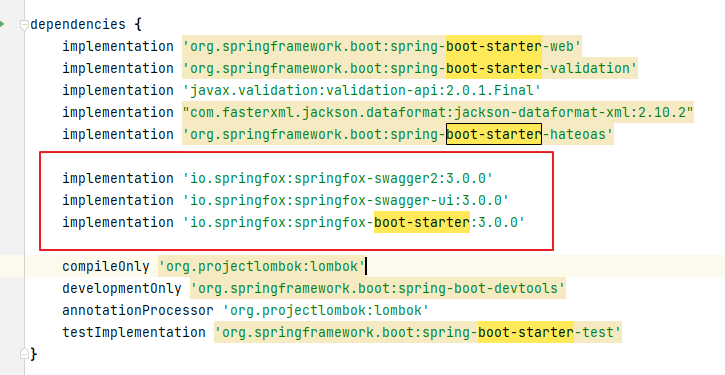Click the compileOnly keyword
The image size is (725, 375).
[106, 266]
